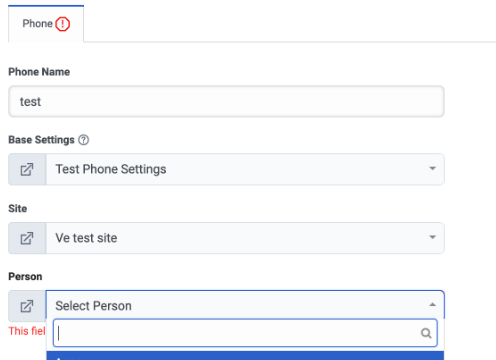Click the Base Settings help question mark icon
Image resolution: width=496 pixels, height=360 pixels.
(x=83, y=140)
